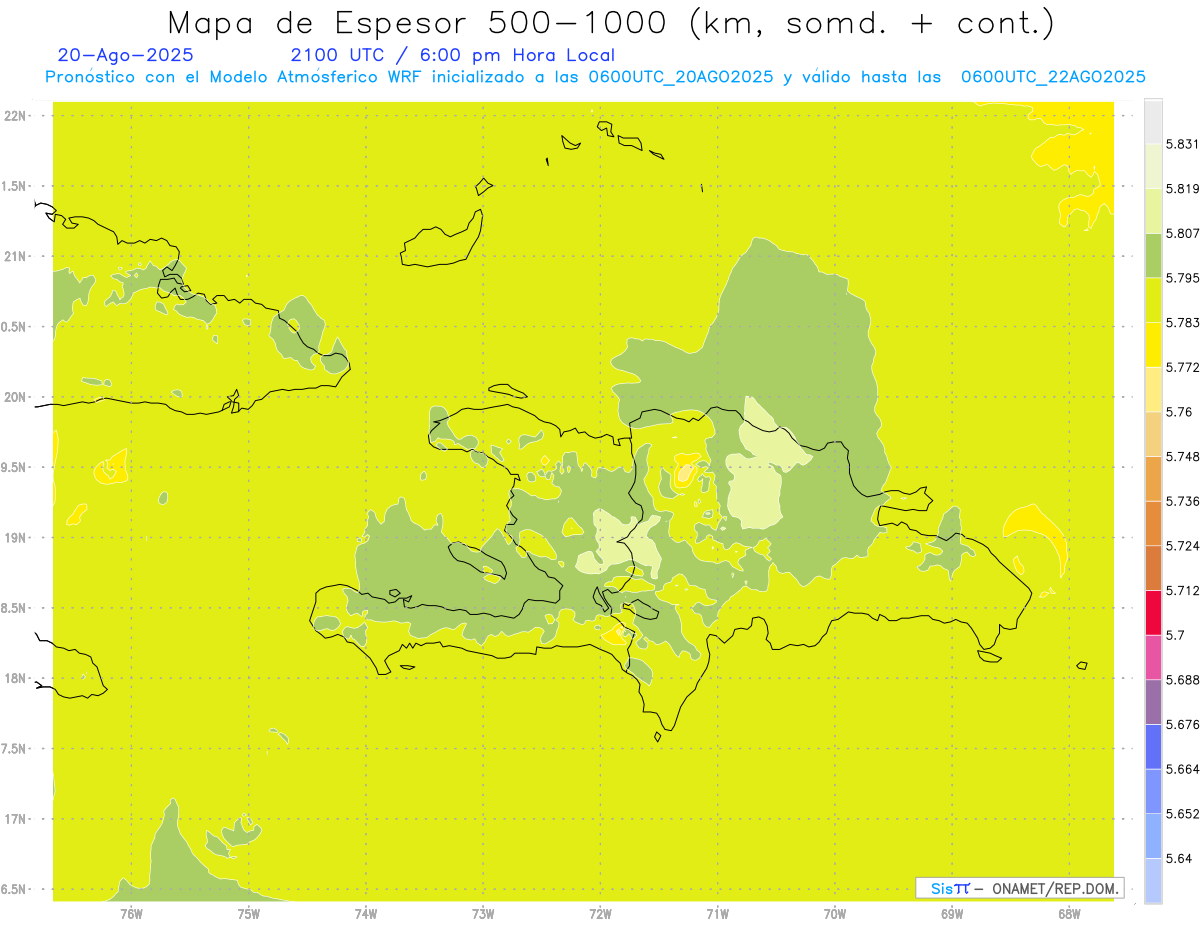Pick the red swatch between 5.7 and 5.712
The width and height of the screenshot is (1200, 927).
pyautogui.click(x=1153, y=612)
